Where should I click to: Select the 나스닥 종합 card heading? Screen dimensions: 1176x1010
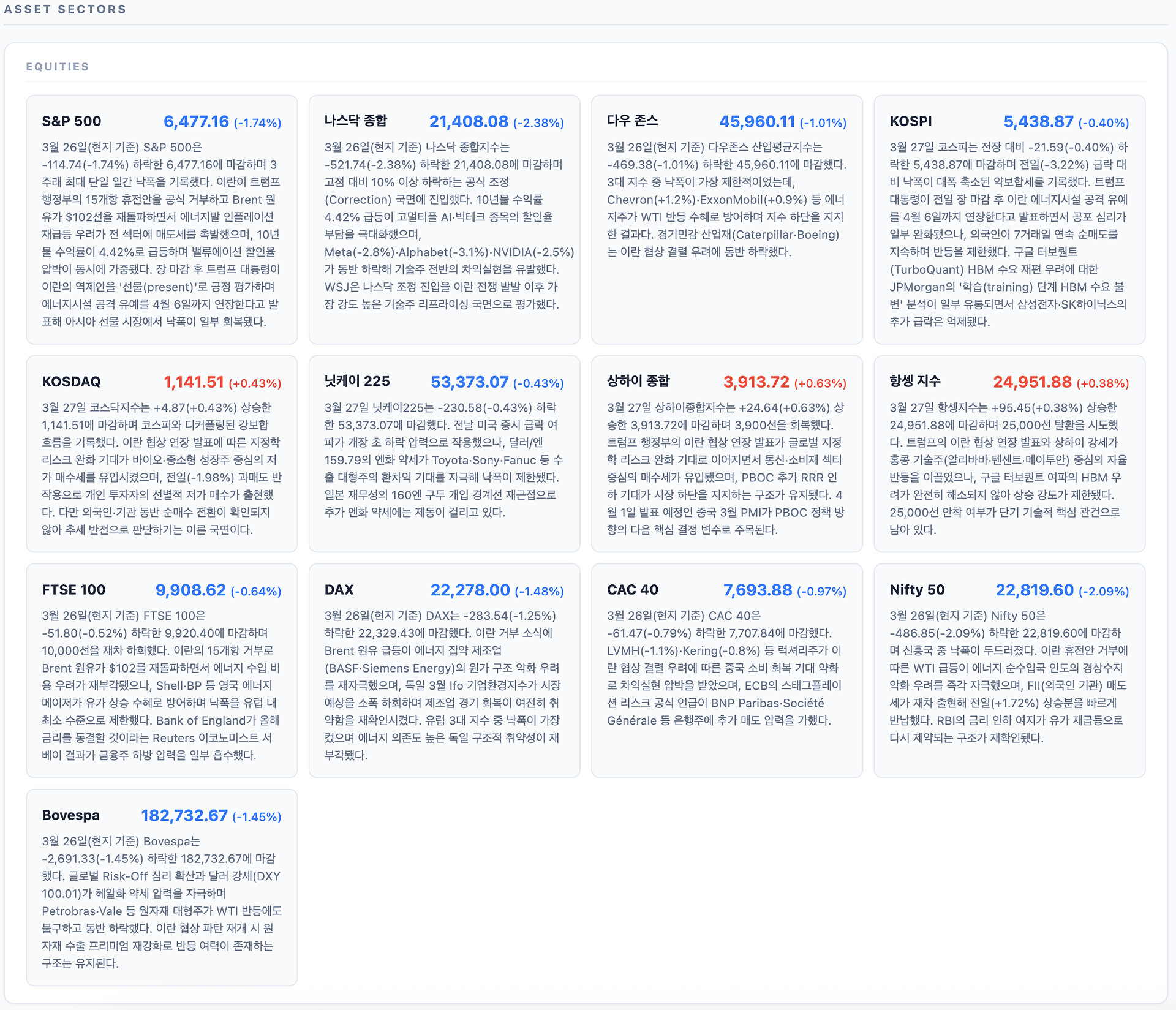(356, 121)
